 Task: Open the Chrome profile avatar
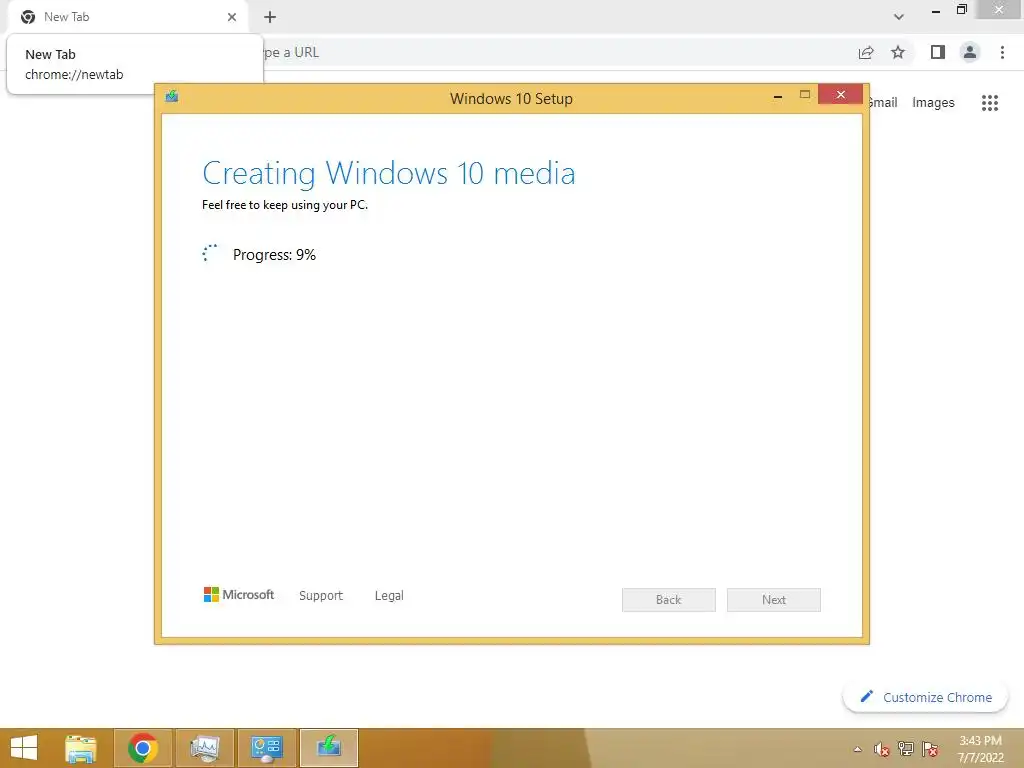(970, 52)
